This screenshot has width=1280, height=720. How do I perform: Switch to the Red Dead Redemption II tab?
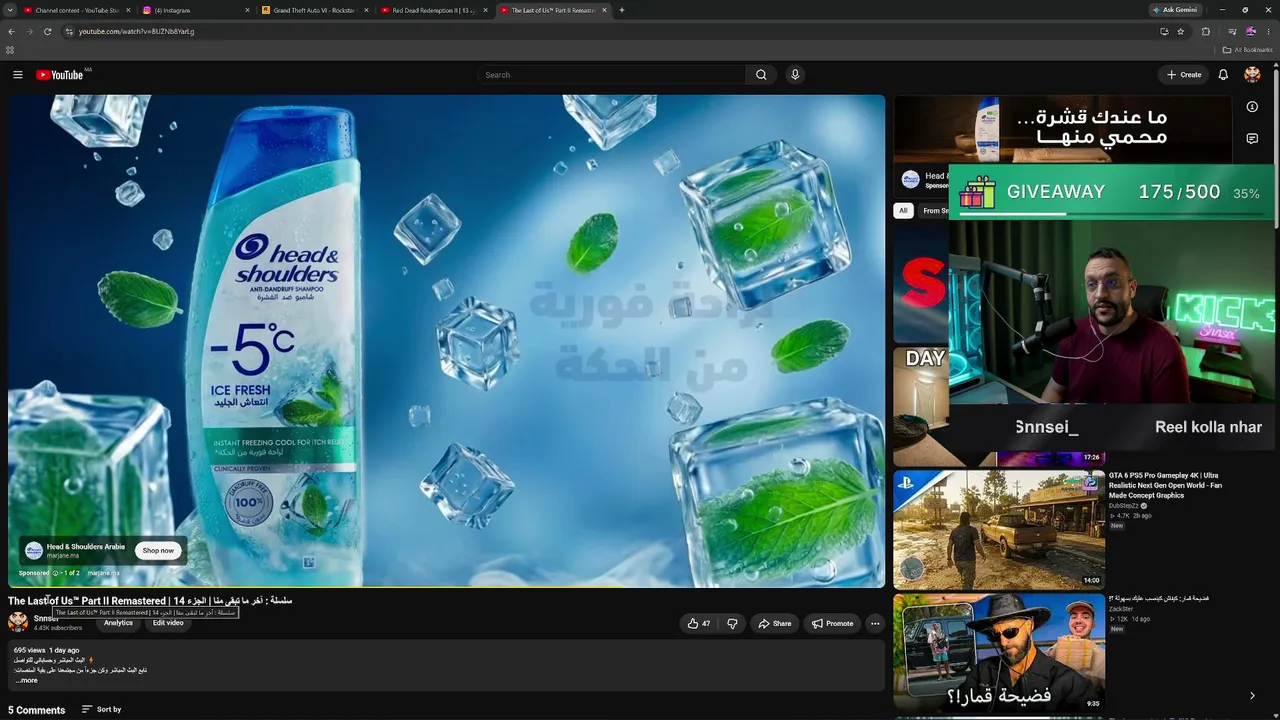(434, 10)
